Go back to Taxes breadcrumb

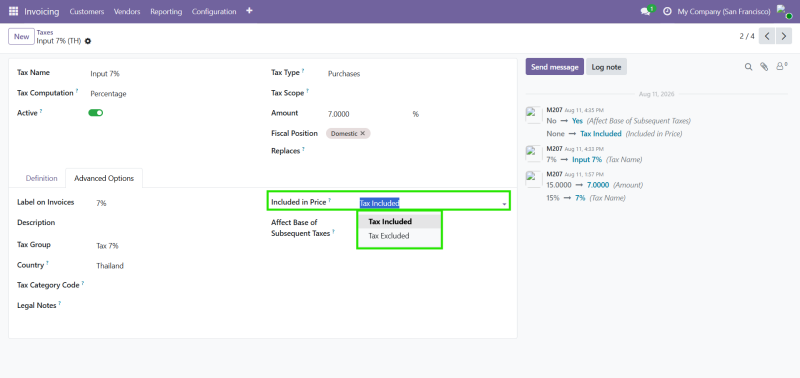(x=45, y=32)
